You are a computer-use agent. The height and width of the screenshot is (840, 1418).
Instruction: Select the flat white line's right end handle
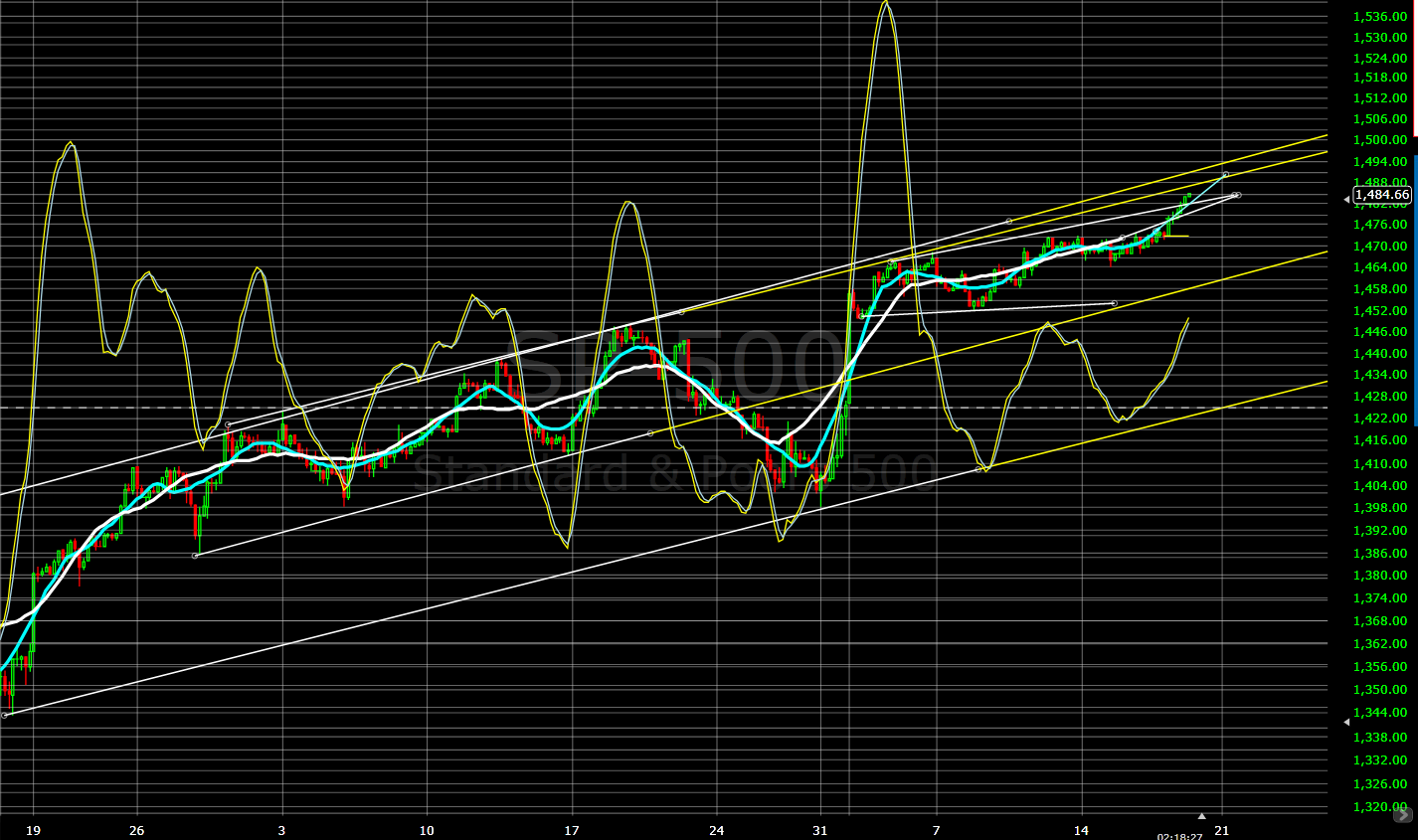(1114, 303)
